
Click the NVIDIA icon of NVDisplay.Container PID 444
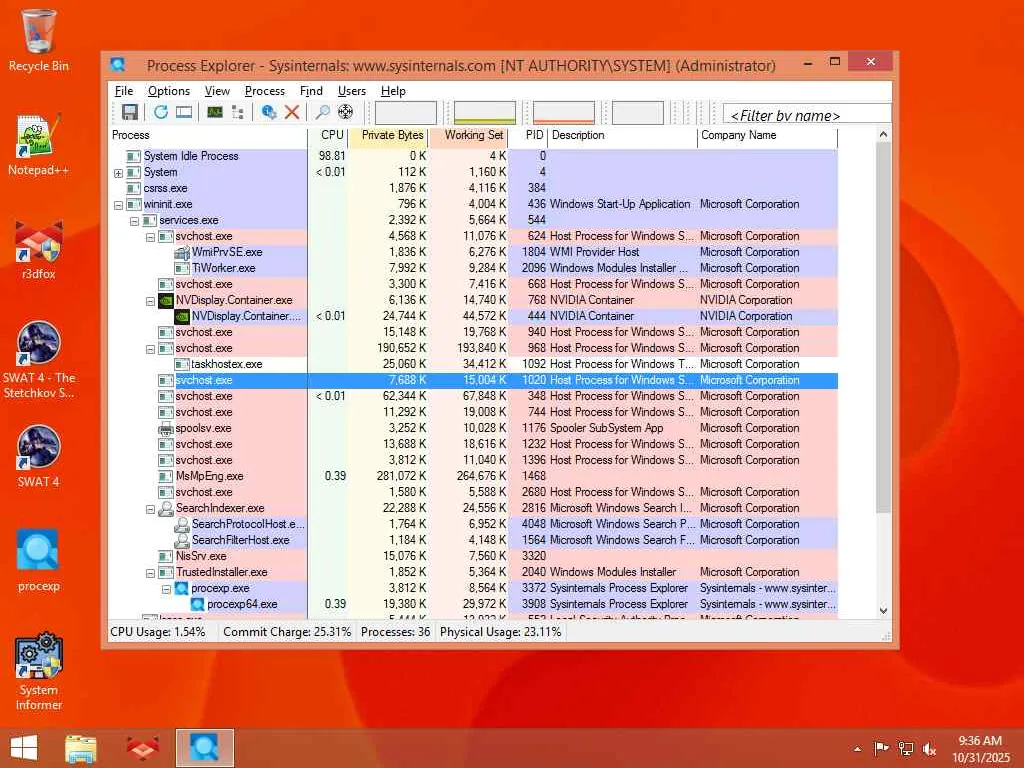(182, 316)
